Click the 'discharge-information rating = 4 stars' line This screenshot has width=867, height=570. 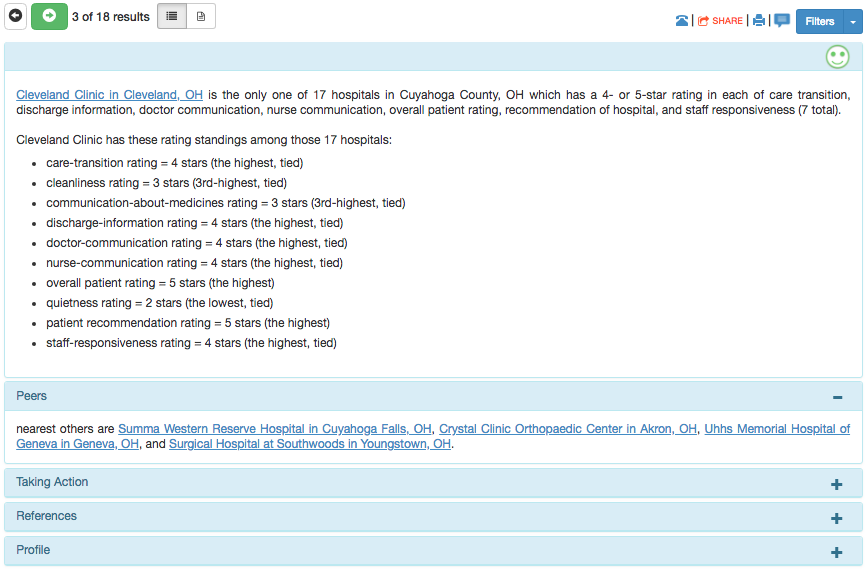195,223
